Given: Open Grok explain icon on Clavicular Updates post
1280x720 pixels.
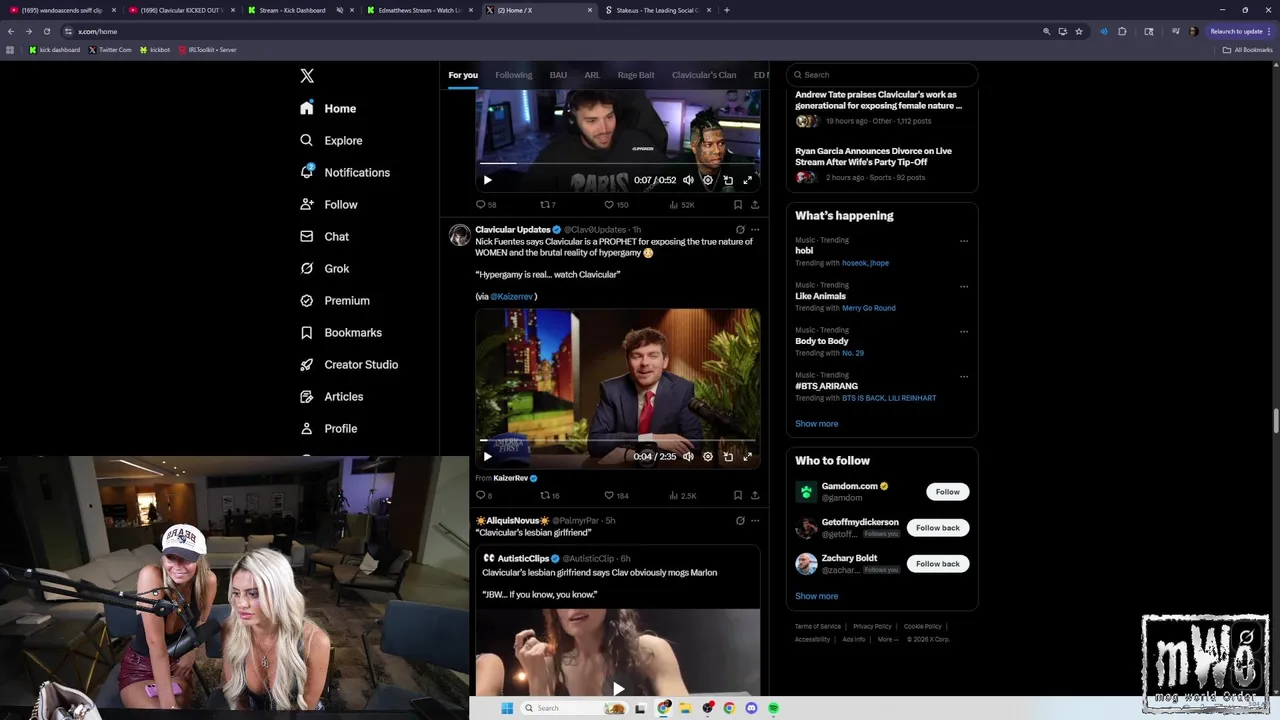Looking at the screenshot, I should coord(740,229).
